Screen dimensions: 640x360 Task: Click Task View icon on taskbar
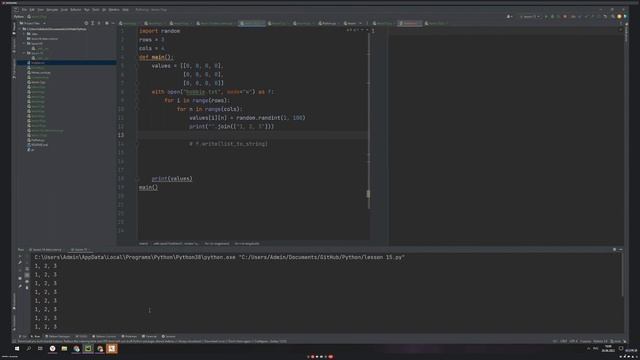pos(40,349)
